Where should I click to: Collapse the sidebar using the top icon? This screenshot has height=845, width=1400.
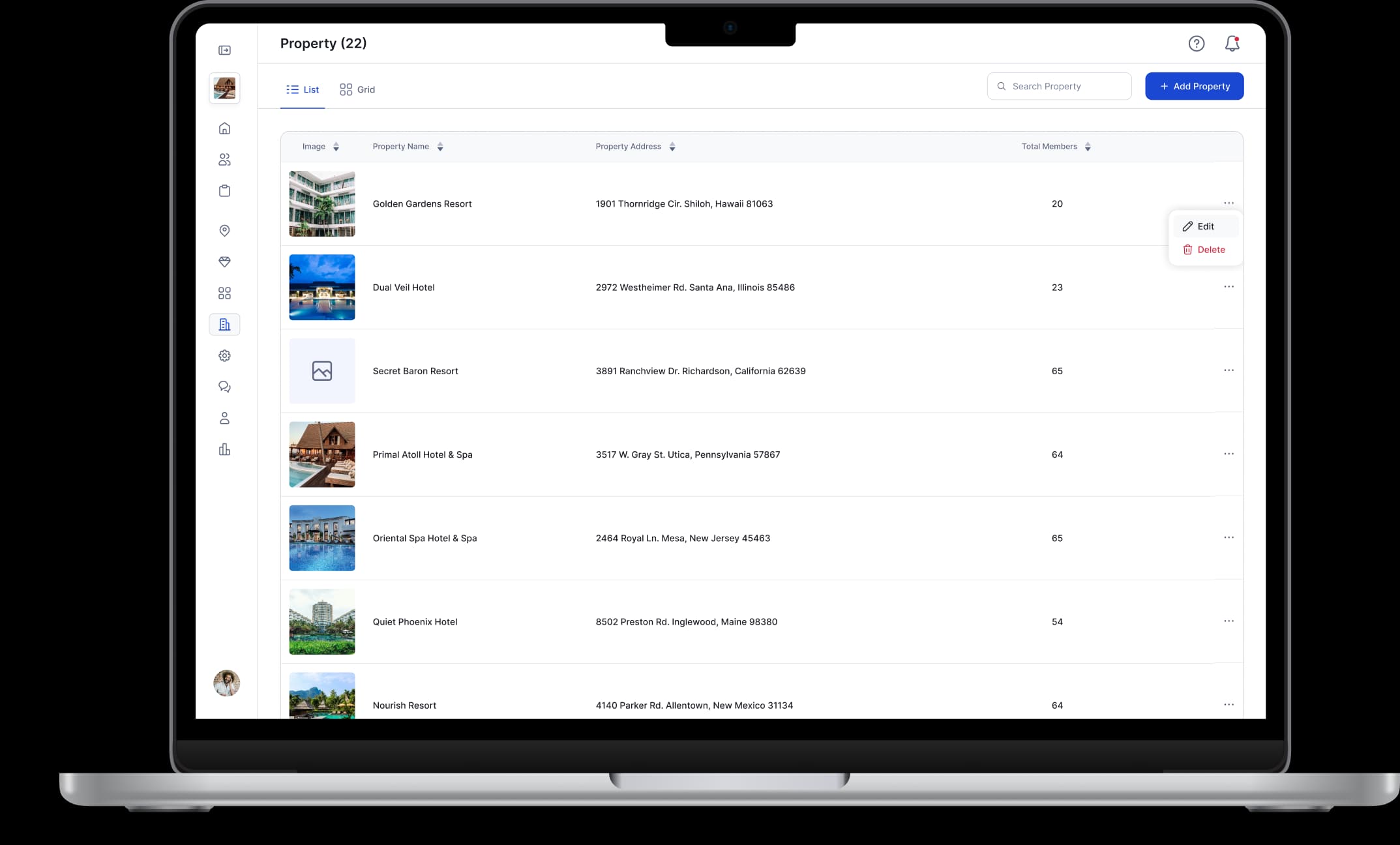coord(224,50)
